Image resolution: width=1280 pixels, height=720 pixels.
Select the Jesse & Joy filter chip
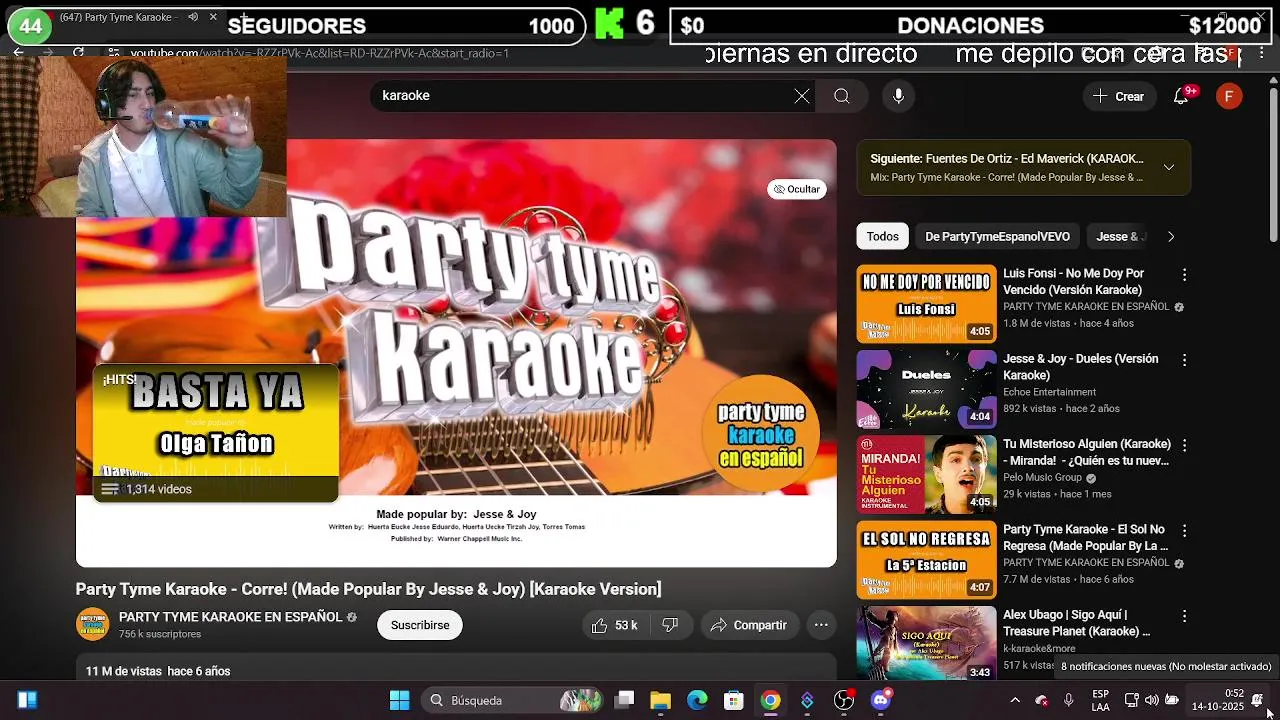(x=1117, y=237)
